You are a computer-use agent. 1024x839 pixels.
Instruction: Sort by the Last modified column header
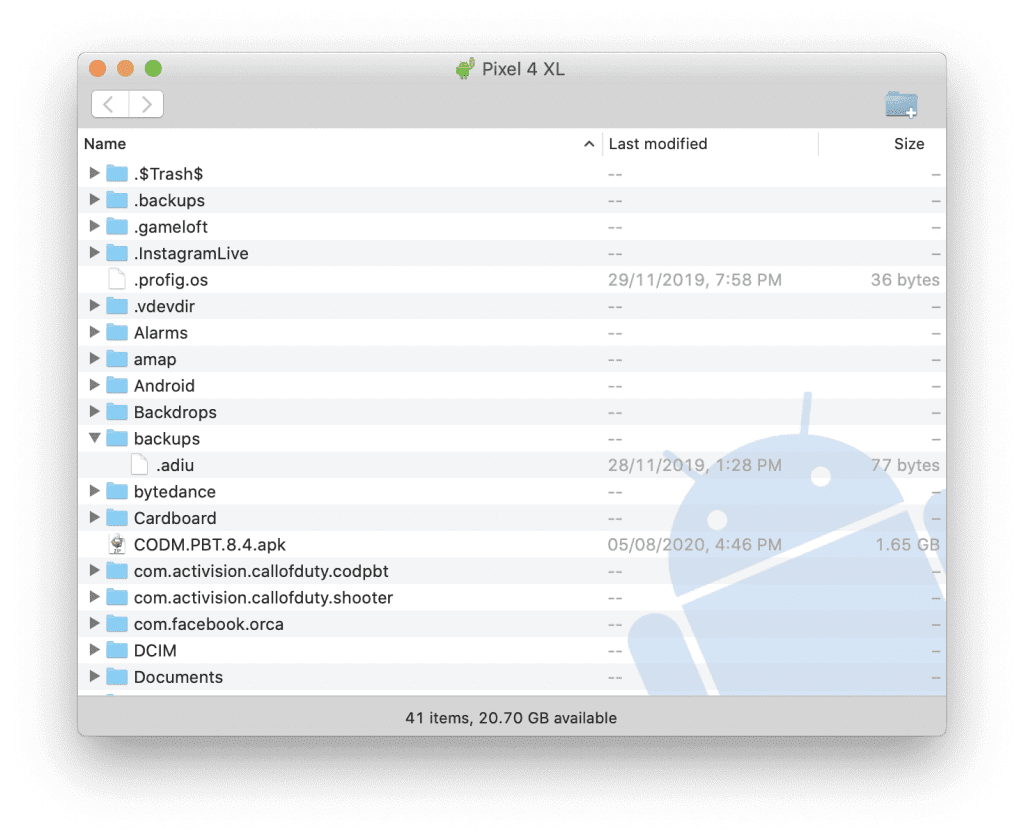[x=657, y=143]
